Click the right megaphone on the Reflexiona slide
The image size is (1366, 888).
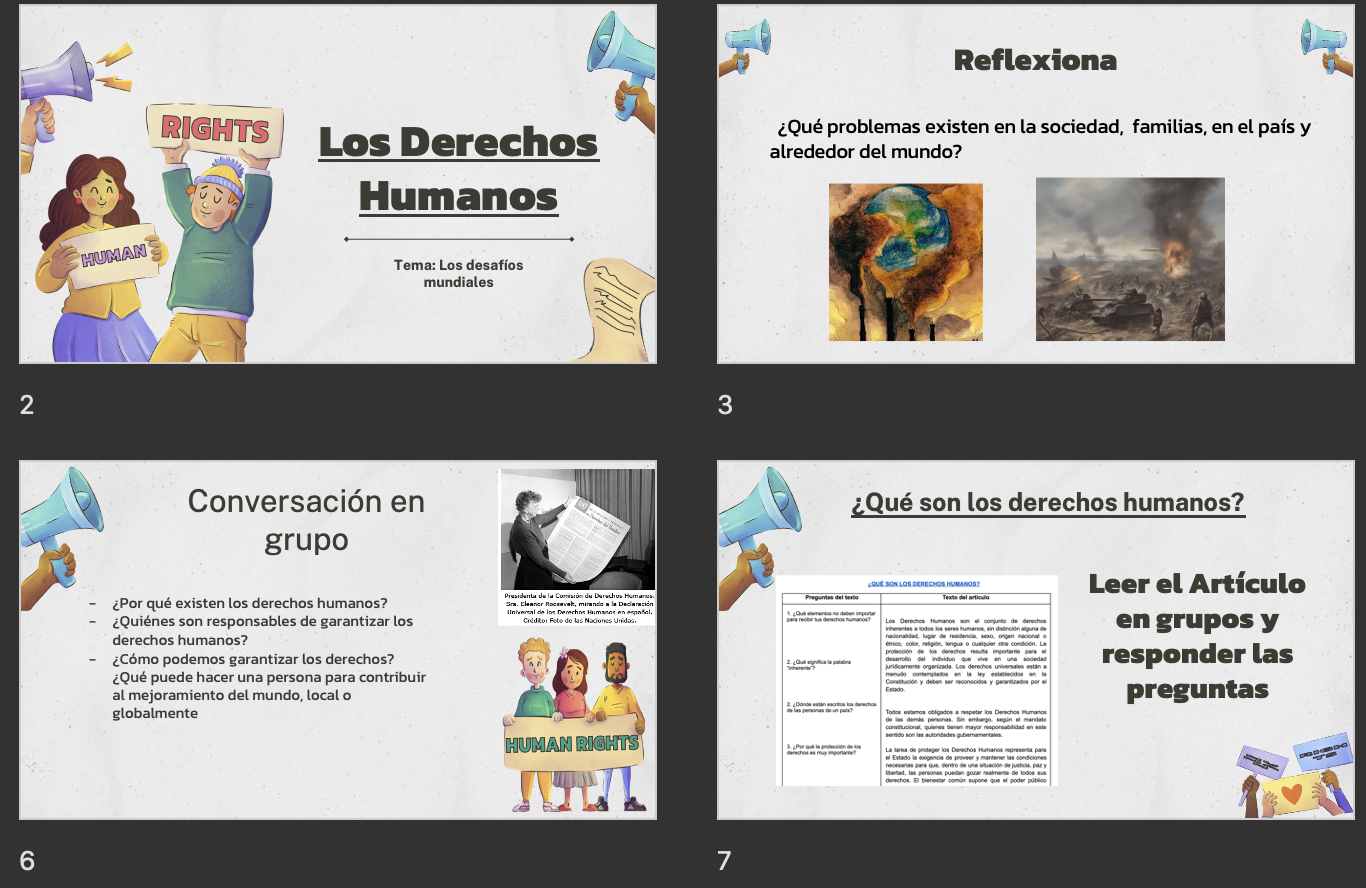[x=1327, y=46]
